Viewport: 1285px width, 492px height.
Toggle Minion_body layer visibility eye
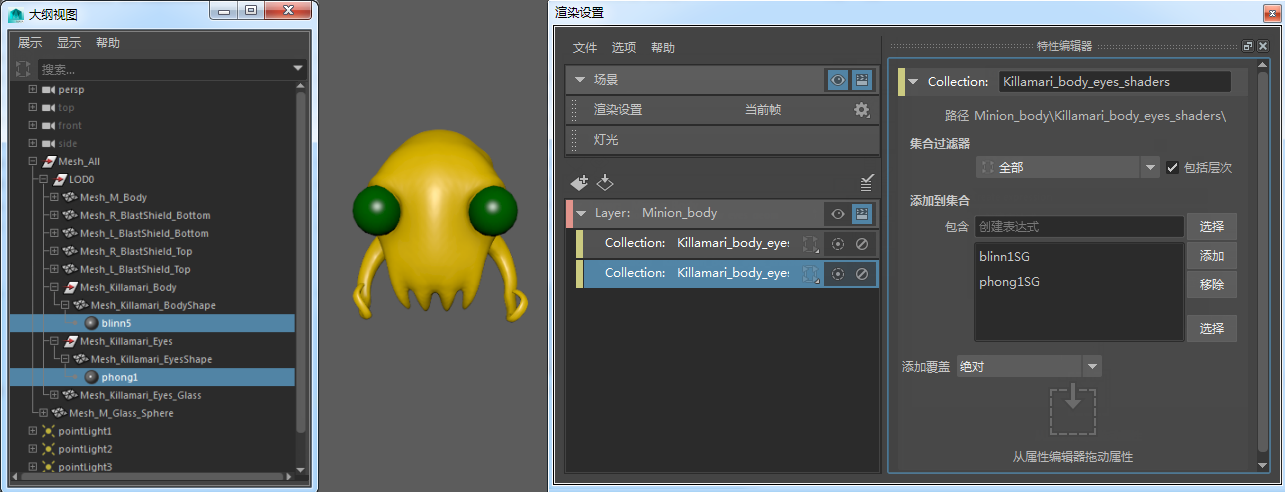click(x=838, y=213)
